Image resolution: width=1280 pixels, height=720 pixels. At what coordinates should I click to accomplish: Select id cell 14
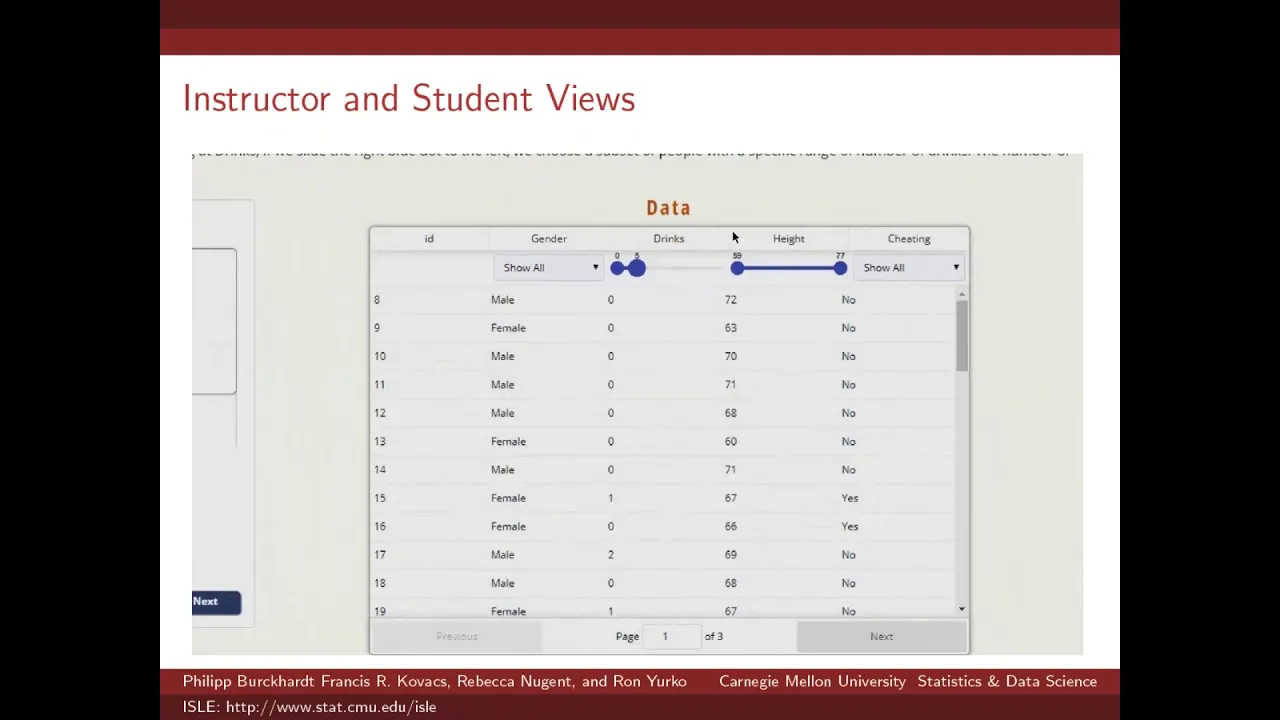tap(380, 470)
